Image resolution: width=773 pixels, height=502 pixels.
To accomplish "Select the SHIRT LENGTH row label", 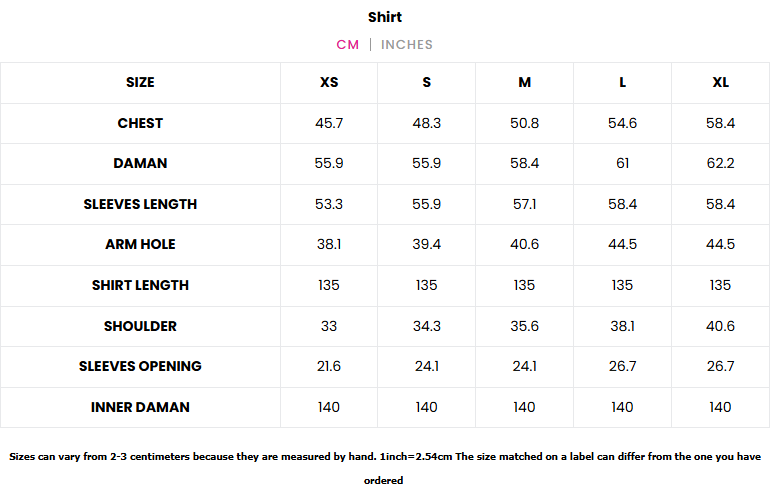I will 140,285.
